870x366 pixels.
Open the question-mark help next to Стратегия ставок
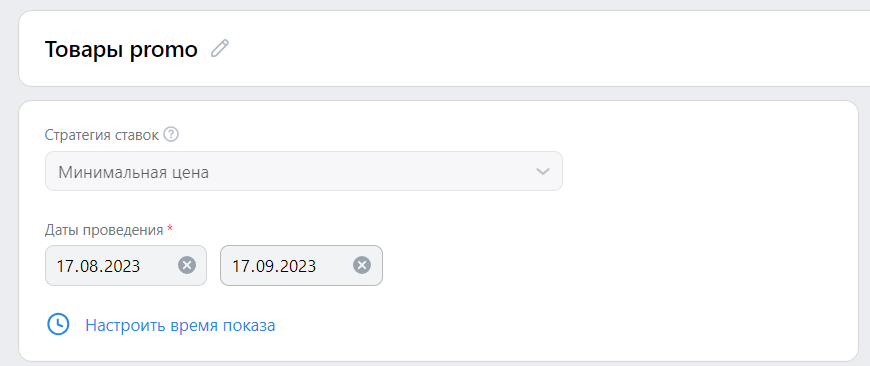point(172,135)
